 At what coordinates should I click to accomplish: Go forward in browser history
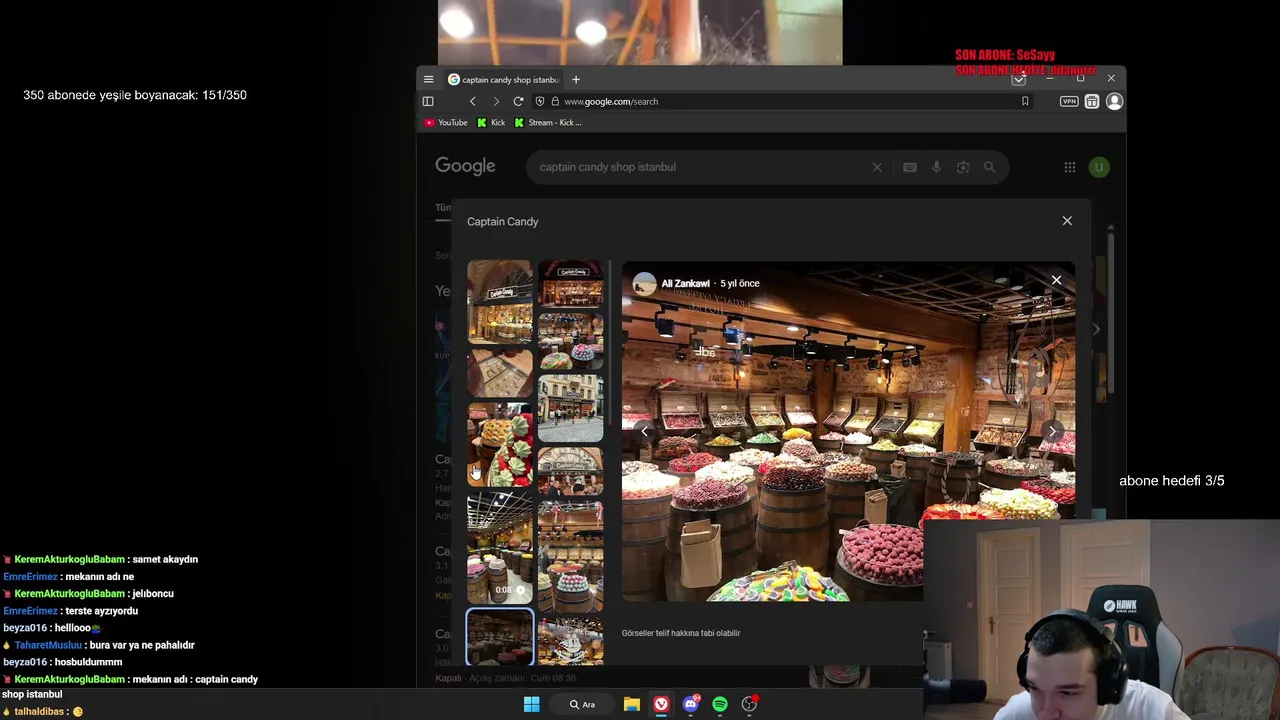coord(496,101)
